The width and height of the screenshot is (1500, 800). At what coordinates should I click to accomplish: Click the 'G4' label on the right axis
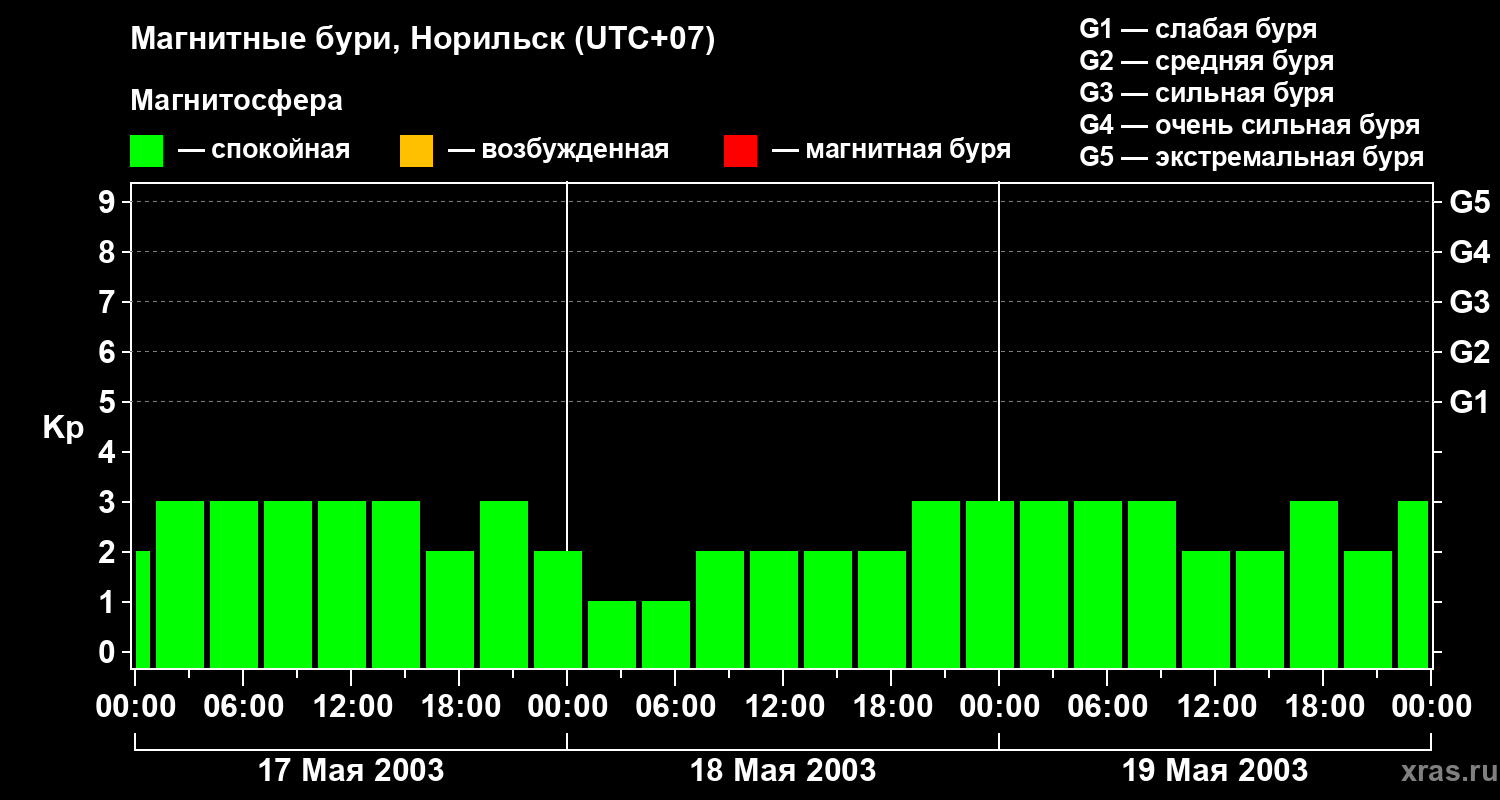[x=1469, y=252]
